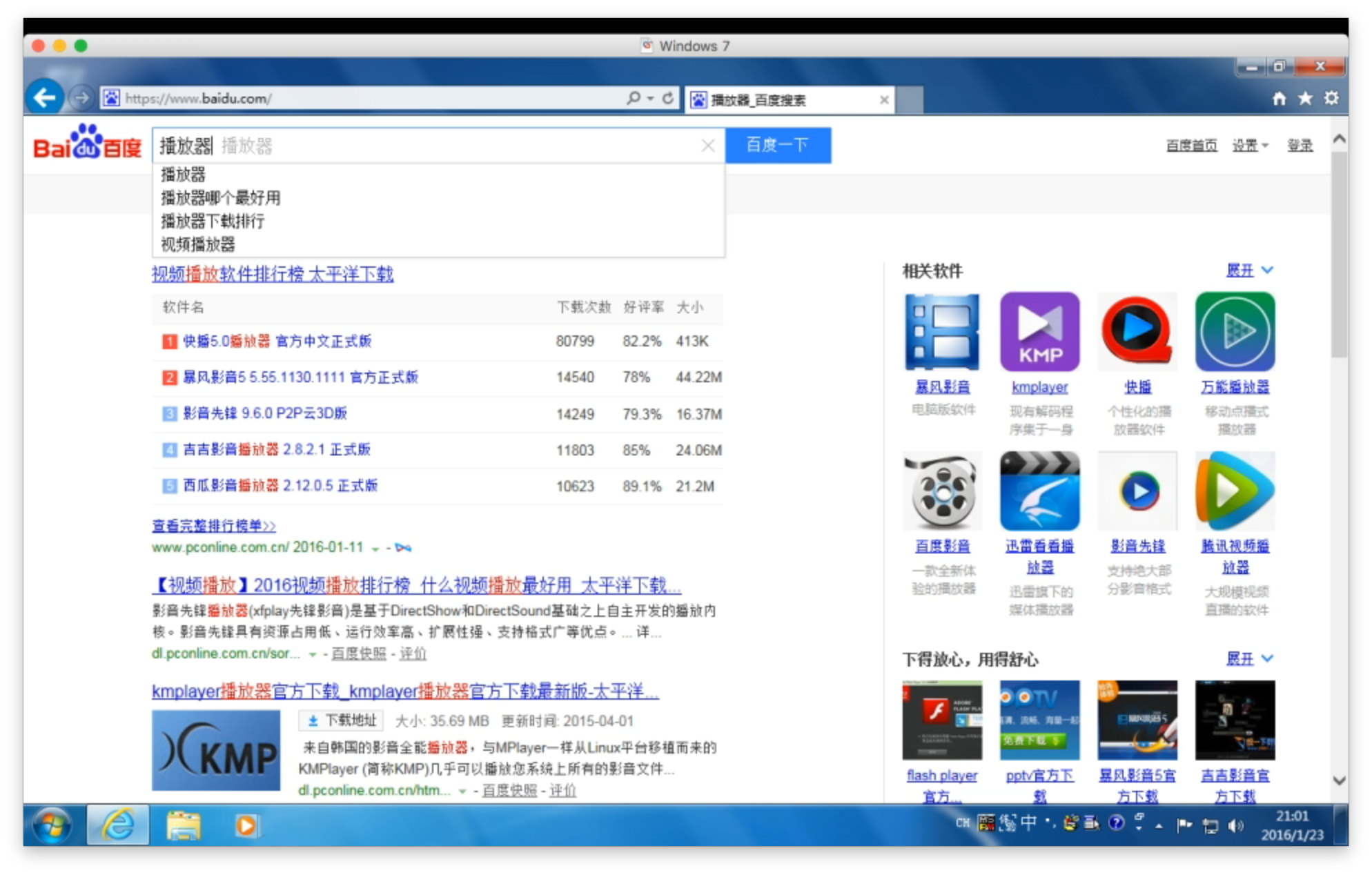Click the 腾讯视频播放器 icon
This screenshot has height=875, width=1372.
tap(1235, 491)
